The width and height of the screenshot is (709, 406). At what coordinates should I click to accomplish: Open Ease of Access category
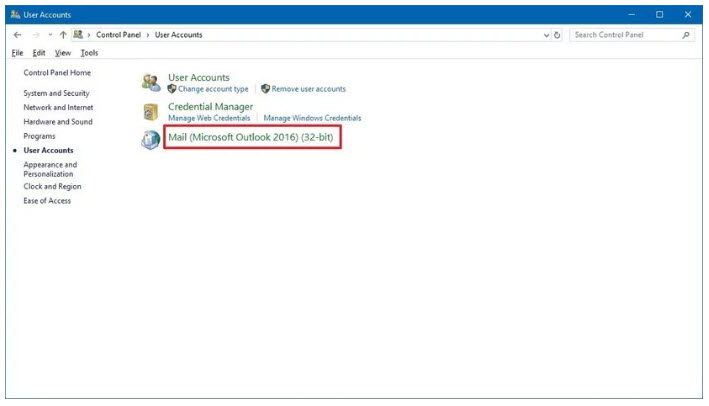(x=47, y=201)
